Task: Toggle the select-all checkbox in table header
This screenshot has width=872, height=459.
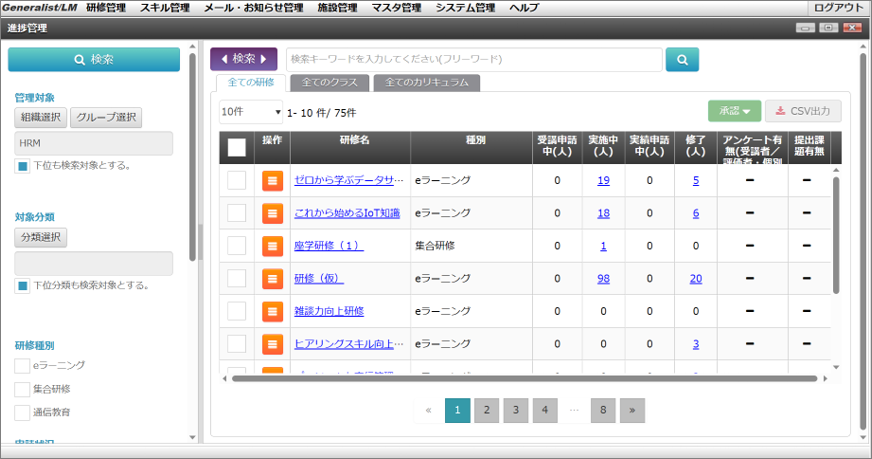Action: tap(236, 148)
